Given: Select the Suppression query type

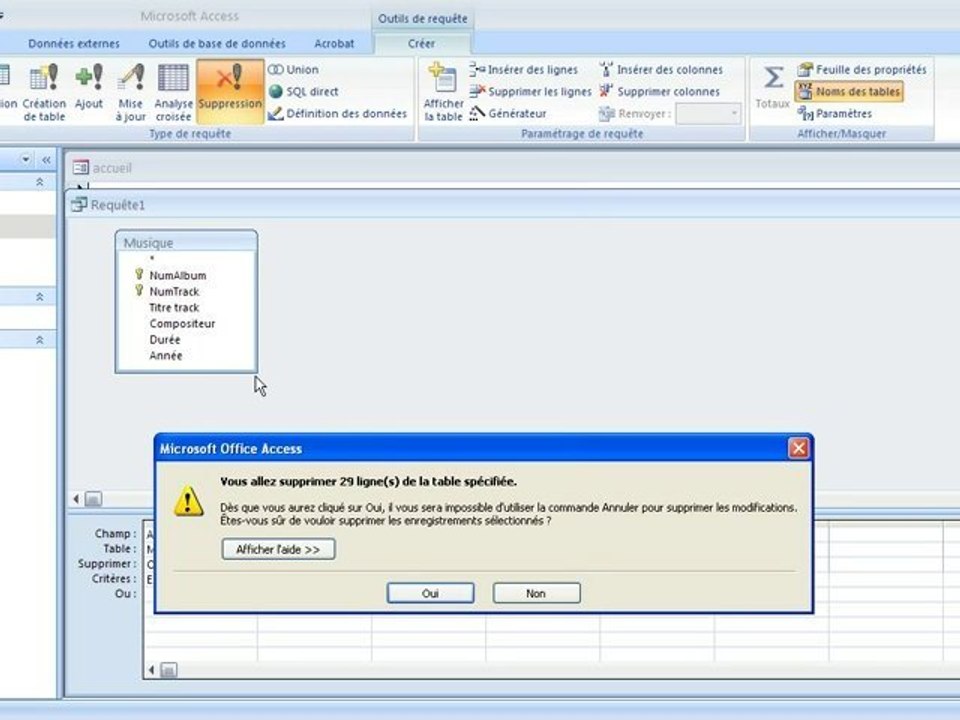Looking at the screenshot, I should [230, 91].
